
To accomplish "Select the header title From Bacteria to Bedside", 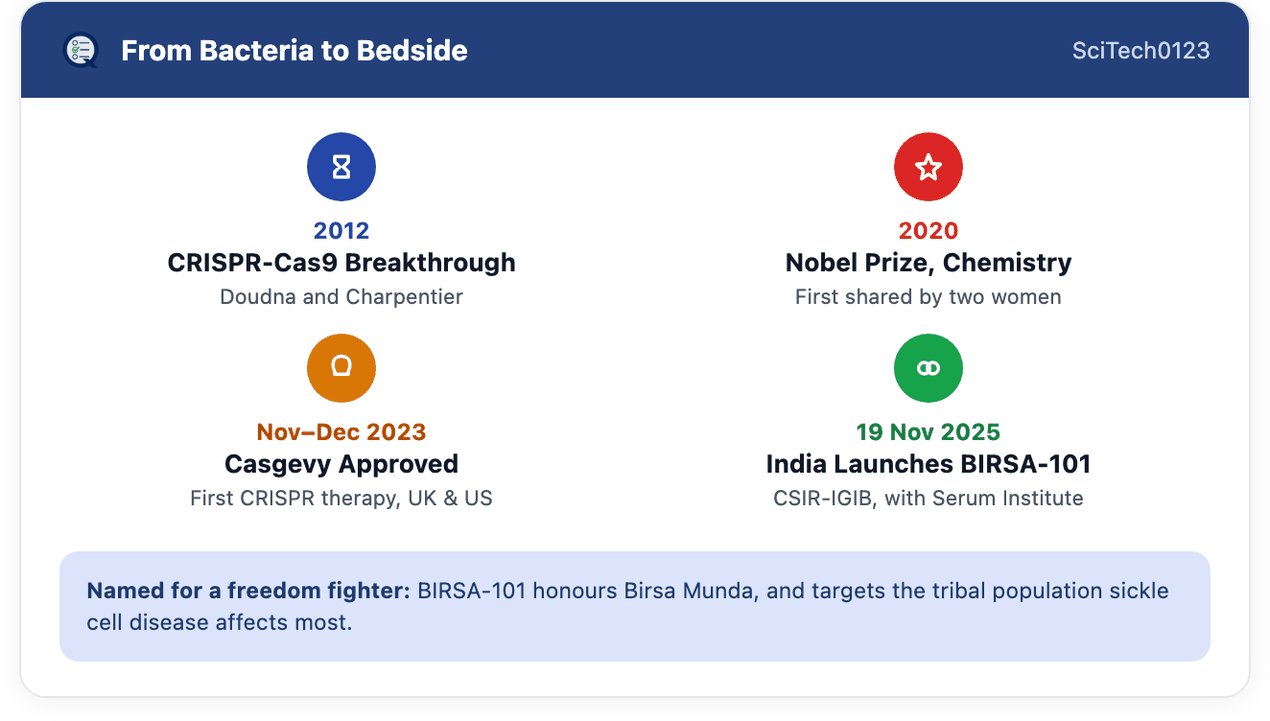I will (x=294, y=51).
